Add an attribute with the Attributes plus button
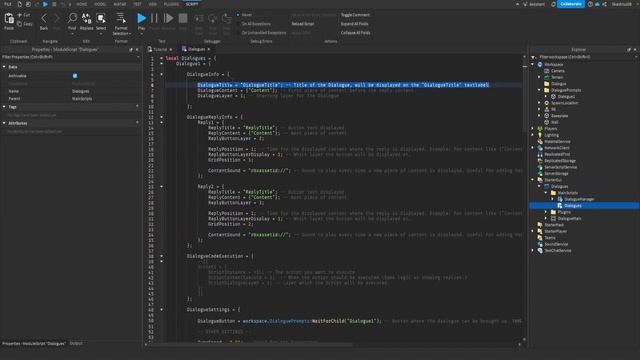 137,122
